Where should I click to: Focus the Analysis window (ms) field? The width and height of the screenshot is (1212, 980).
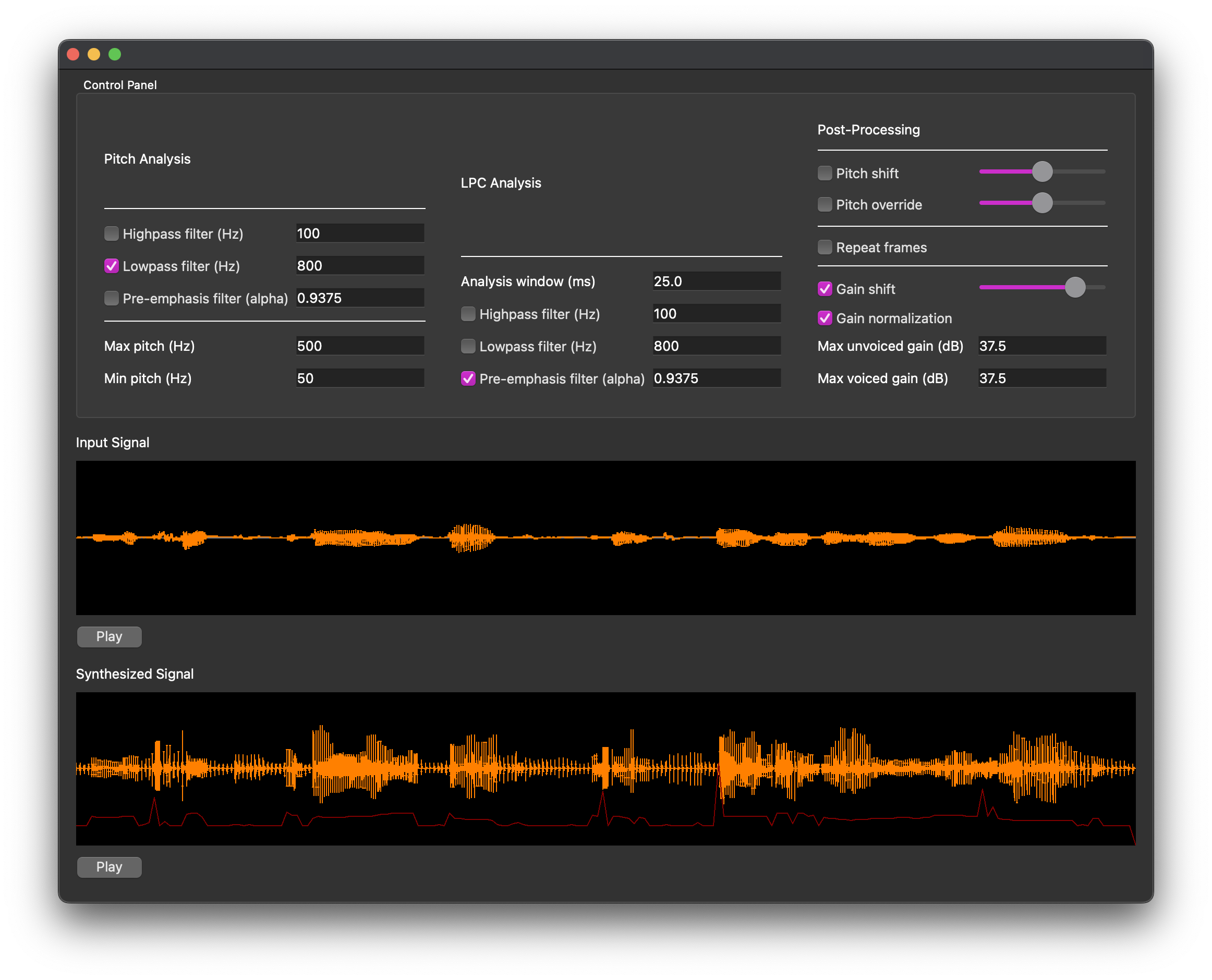tap(717, 281)
